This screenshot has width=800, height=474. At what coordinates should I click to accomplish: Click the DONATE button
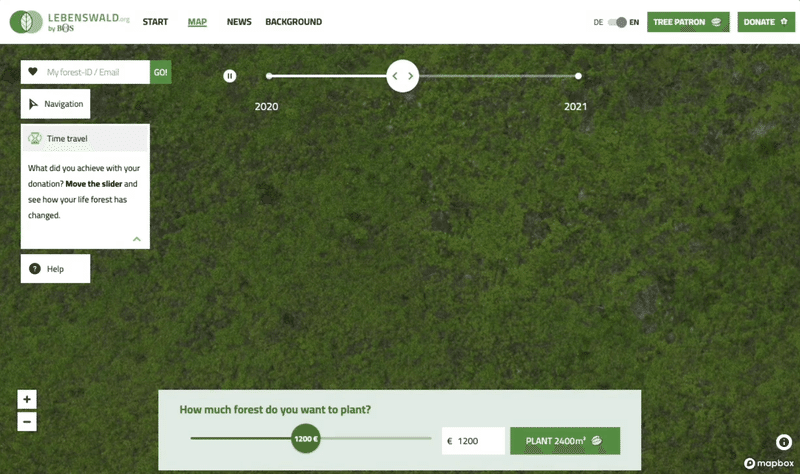(766, 22)
